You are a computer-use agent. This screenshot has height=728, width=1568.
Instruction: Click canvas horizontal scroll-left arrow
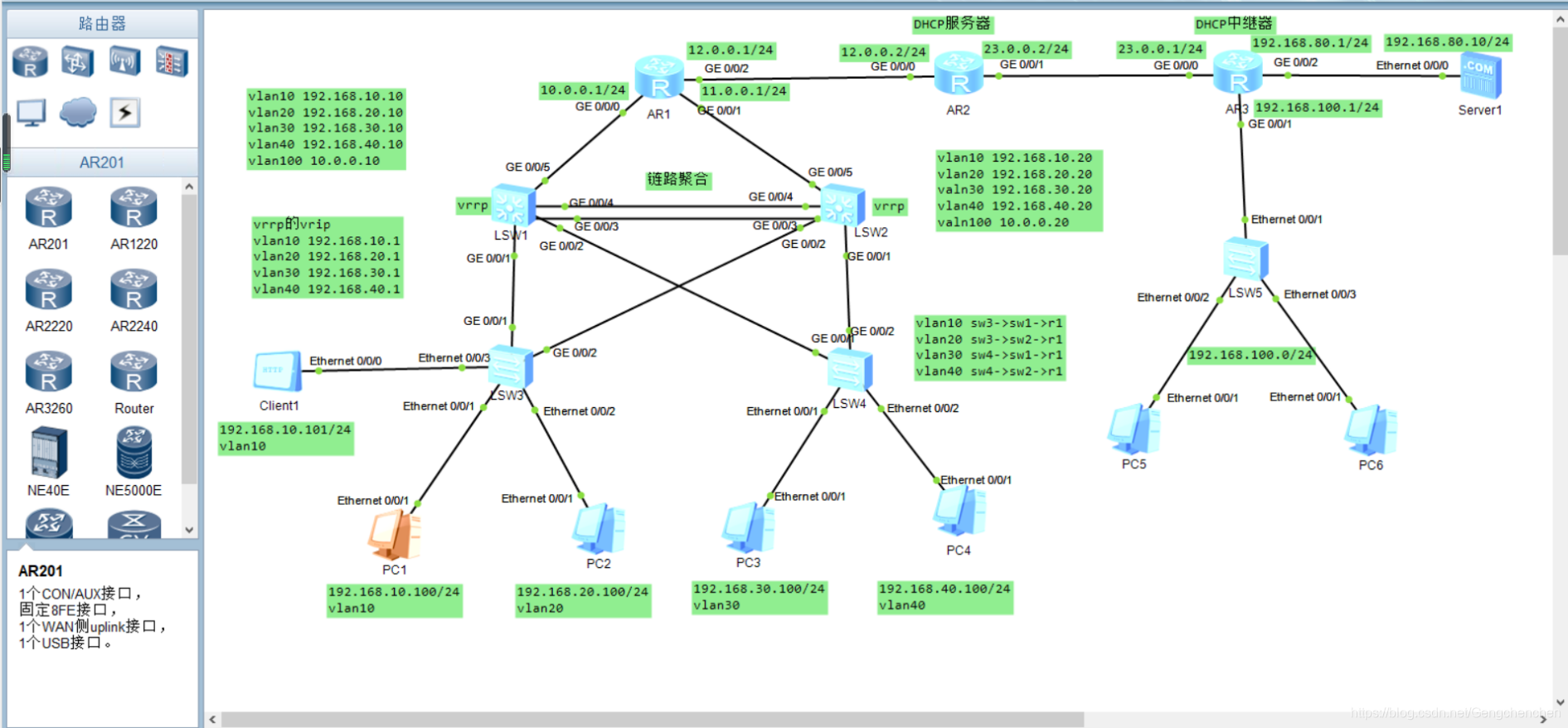click(x=213, y=719)
